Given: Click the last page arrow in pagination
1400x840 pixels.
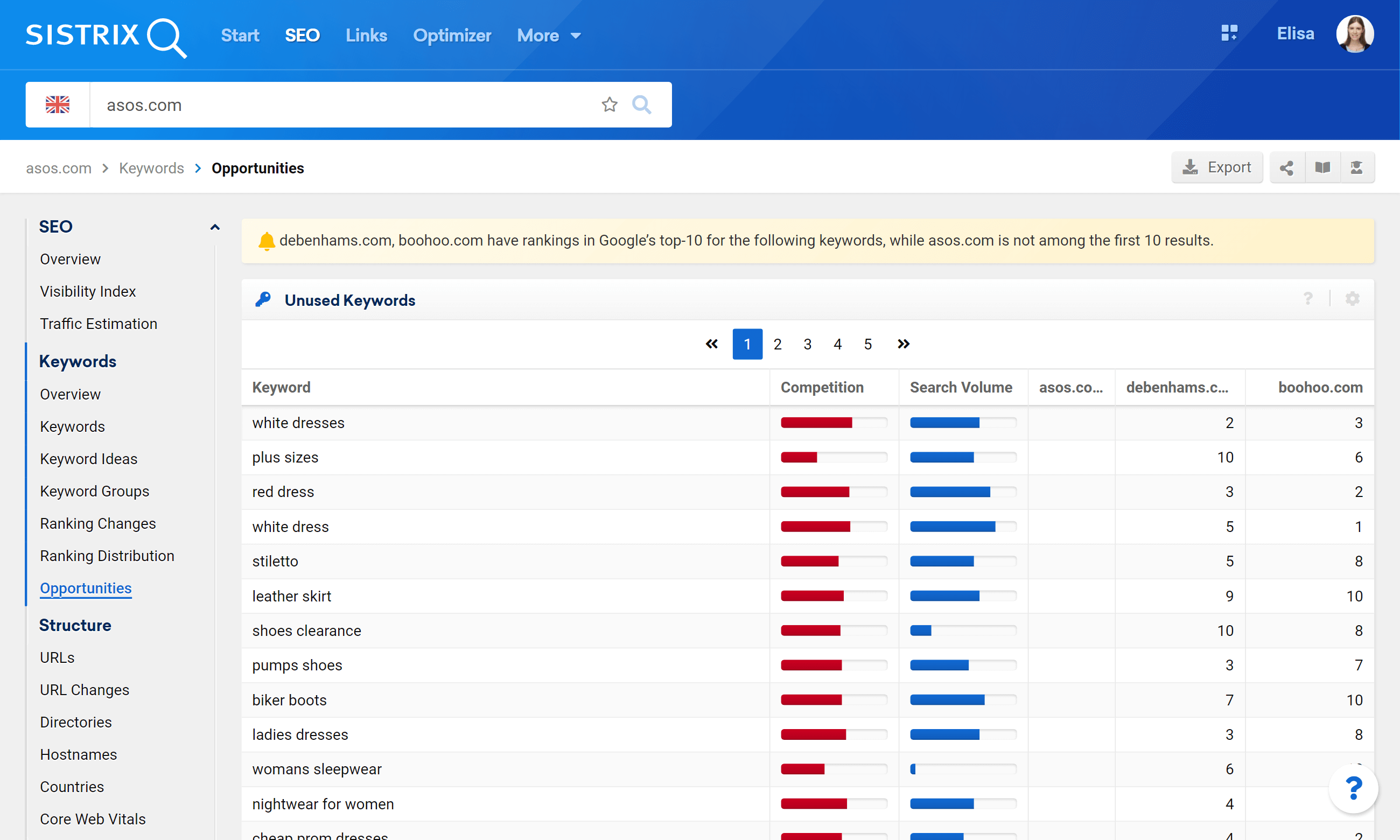Looking at the screenshot, I should click(x=903, y=344).
